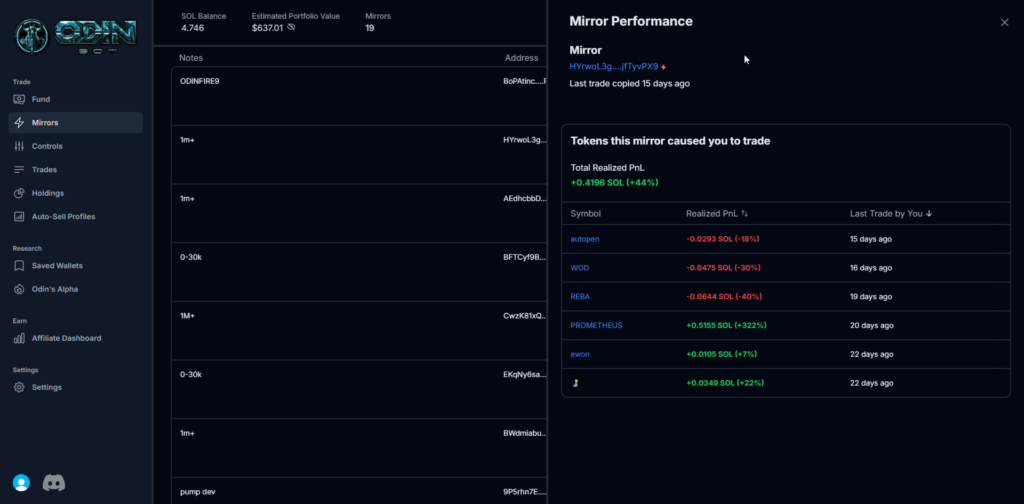Viewport: 1024px width, 504px height.
Task: Click the Odin Bot logo
Action: (76, 37)
